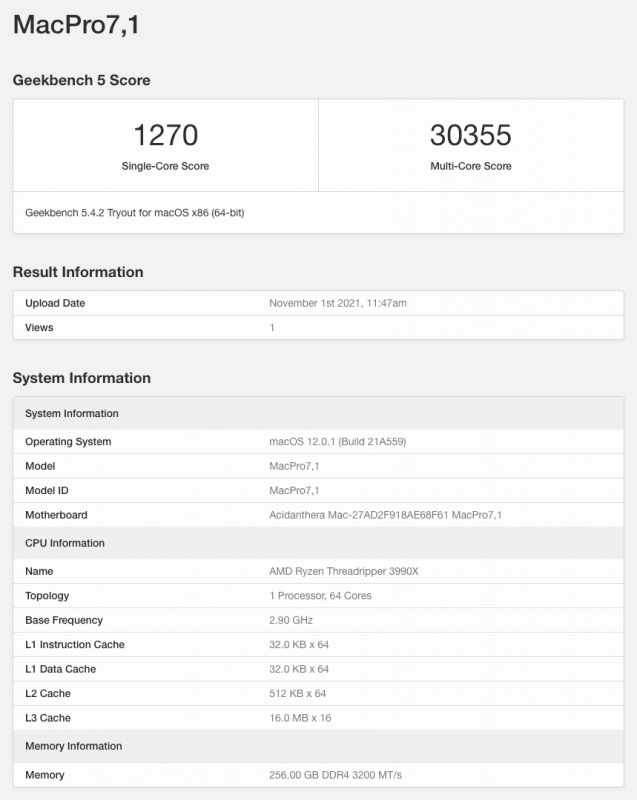The image size is (637, 800).
Task: Click the Single-Core Score label
Action: point(165,166)
